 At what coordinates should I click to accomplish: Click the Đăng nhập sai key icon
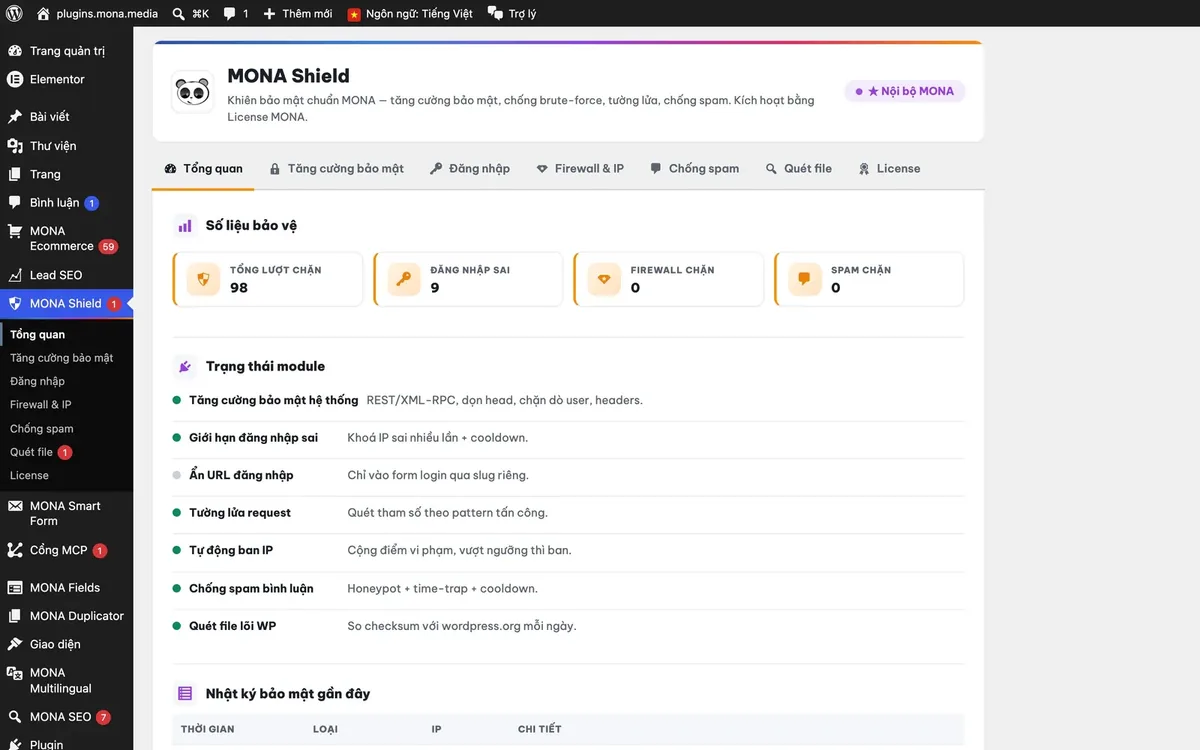(404, 279)
